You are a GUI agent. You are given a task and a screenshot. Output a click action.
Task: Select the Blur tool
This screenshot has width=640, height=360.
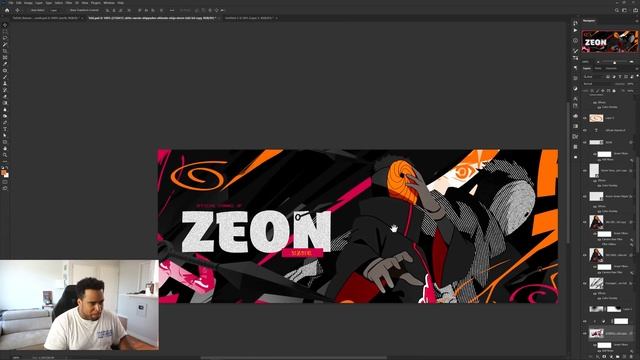(5, 109)
